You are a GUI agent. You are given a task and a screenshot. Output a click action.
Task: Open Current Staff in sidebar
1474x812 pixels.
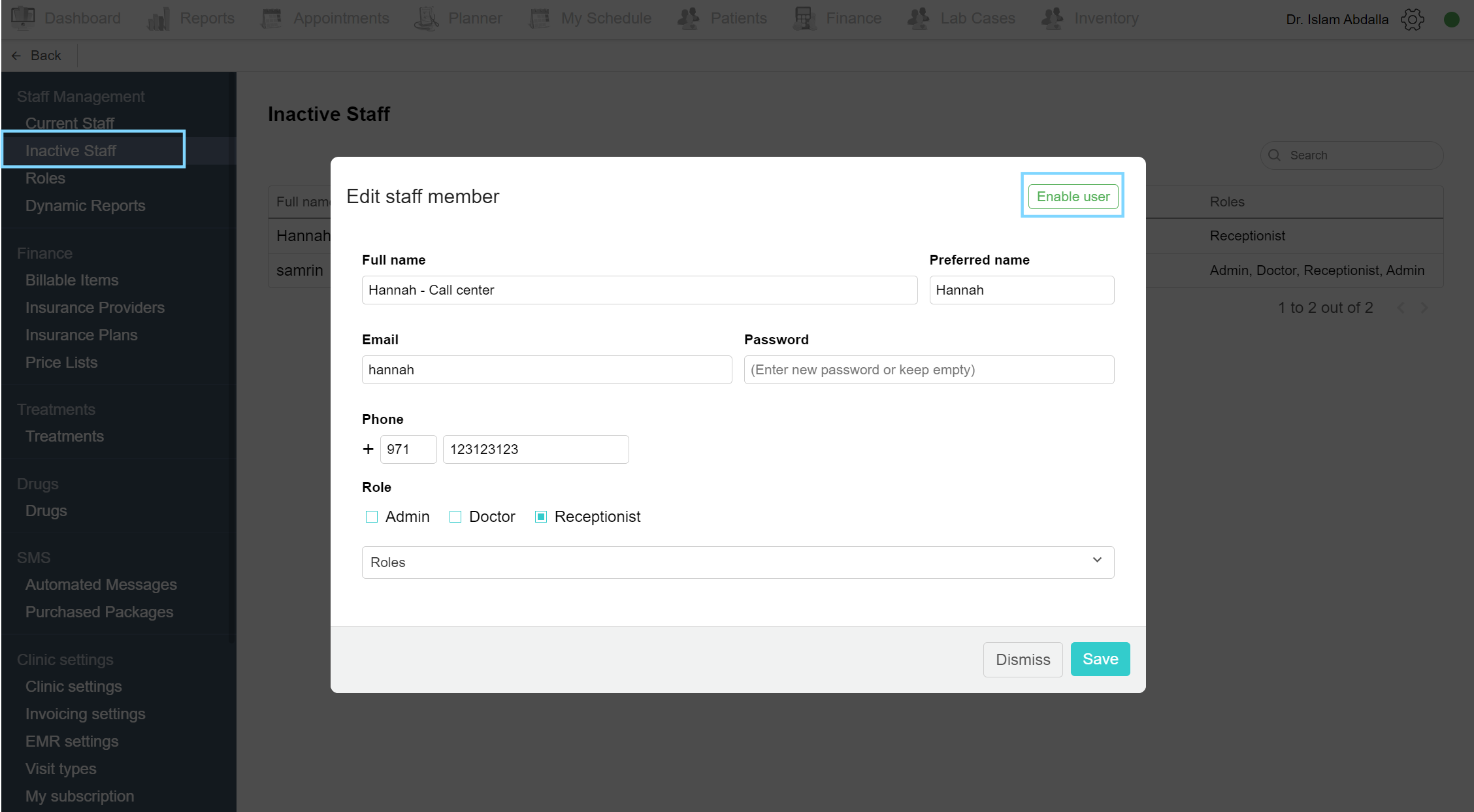point(70,123)
